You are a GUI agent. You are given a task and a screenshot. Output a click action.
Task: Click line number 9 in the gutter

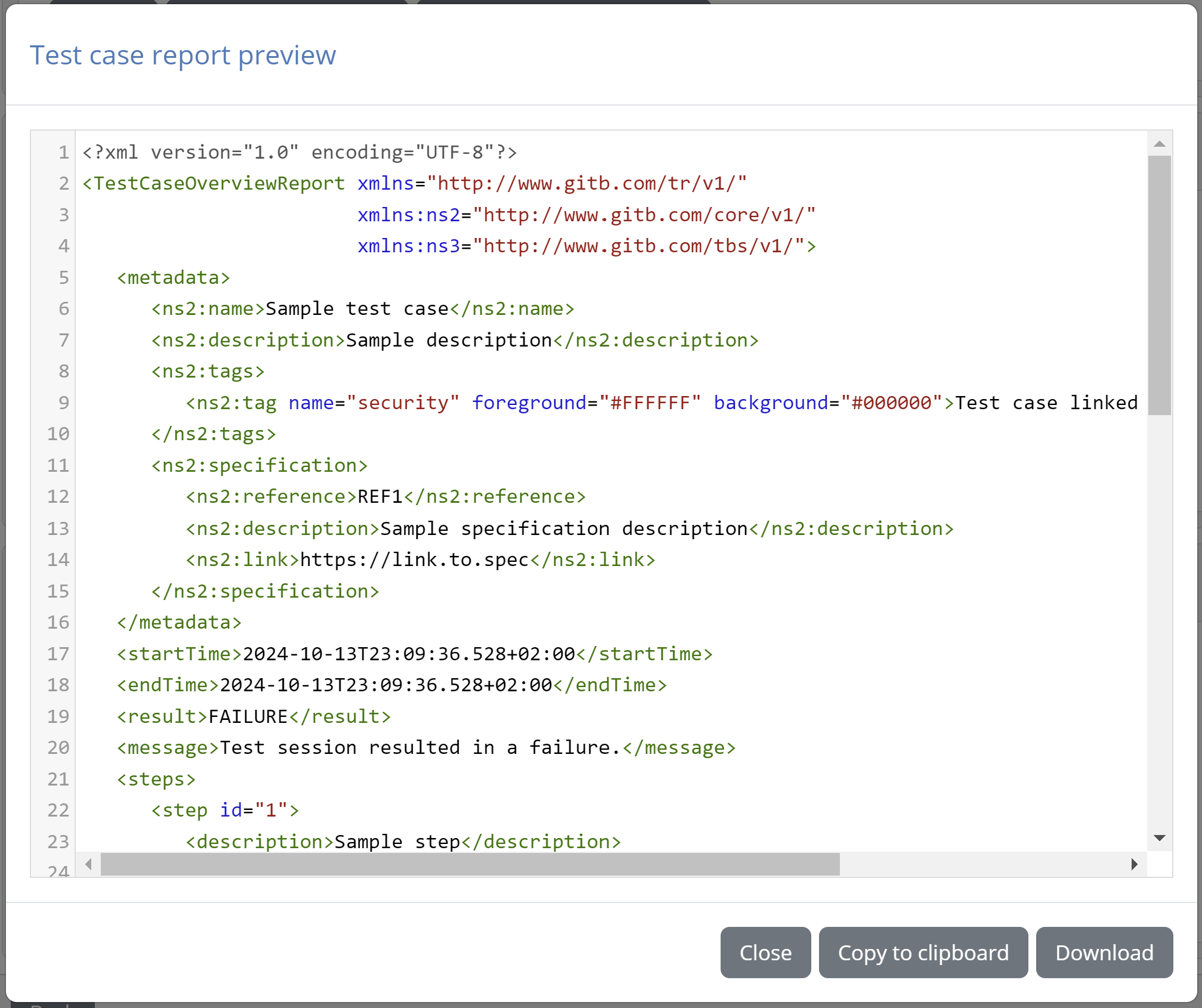[64, 403]
